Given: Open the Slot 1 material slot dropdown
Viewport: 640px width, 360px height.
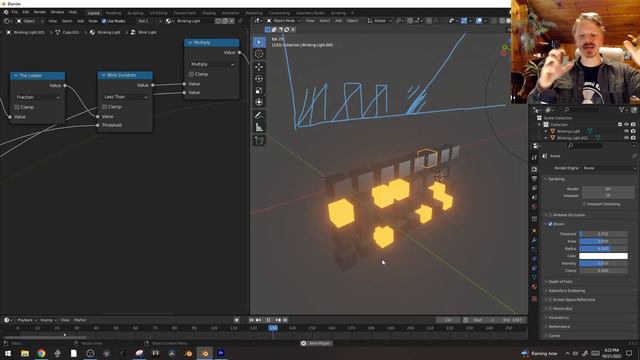Looking at the screenshot, I should tap(149, 21).
